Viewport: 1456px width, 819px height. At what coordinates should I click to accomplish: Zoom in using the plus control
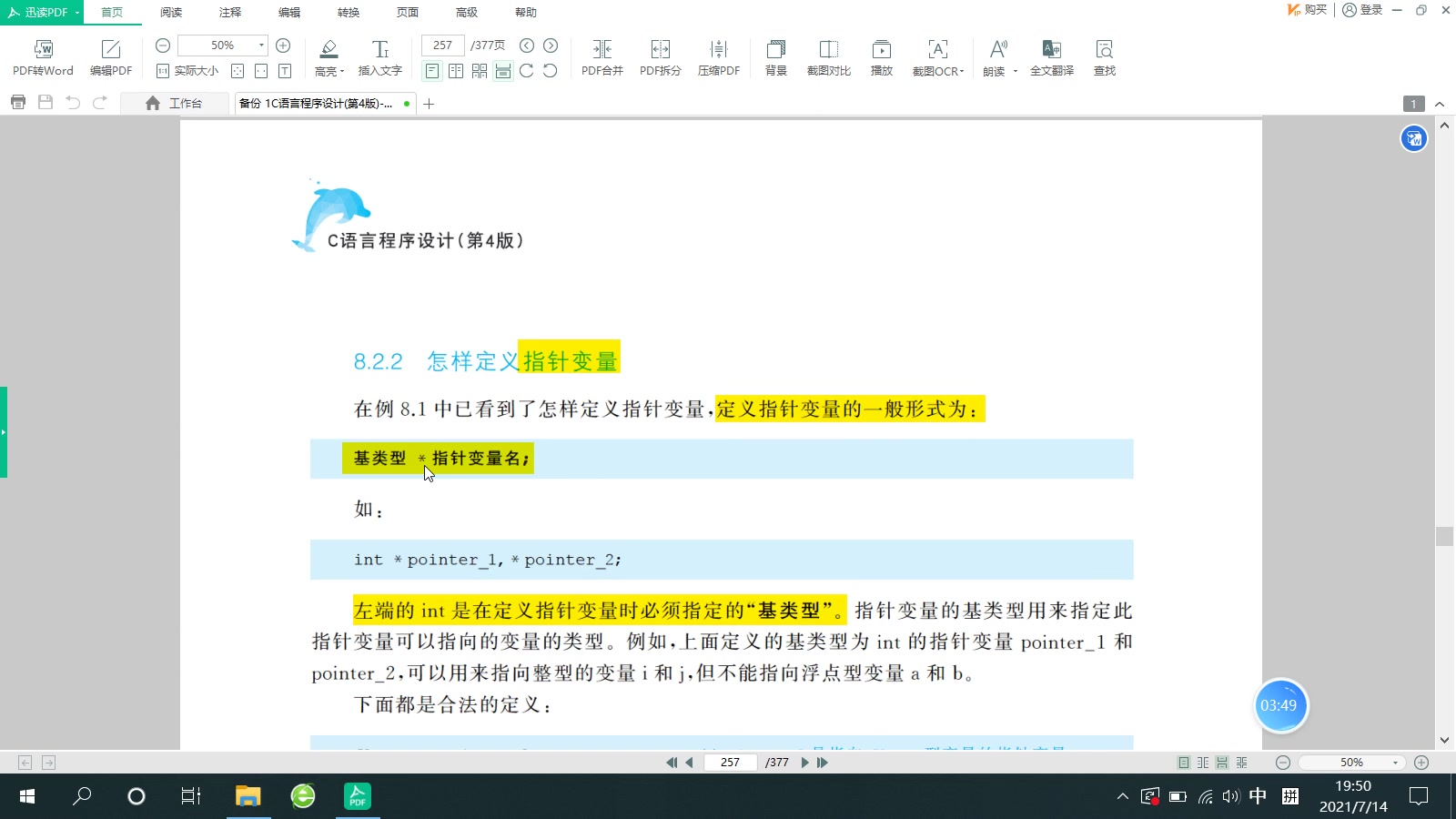click(283, 45)
